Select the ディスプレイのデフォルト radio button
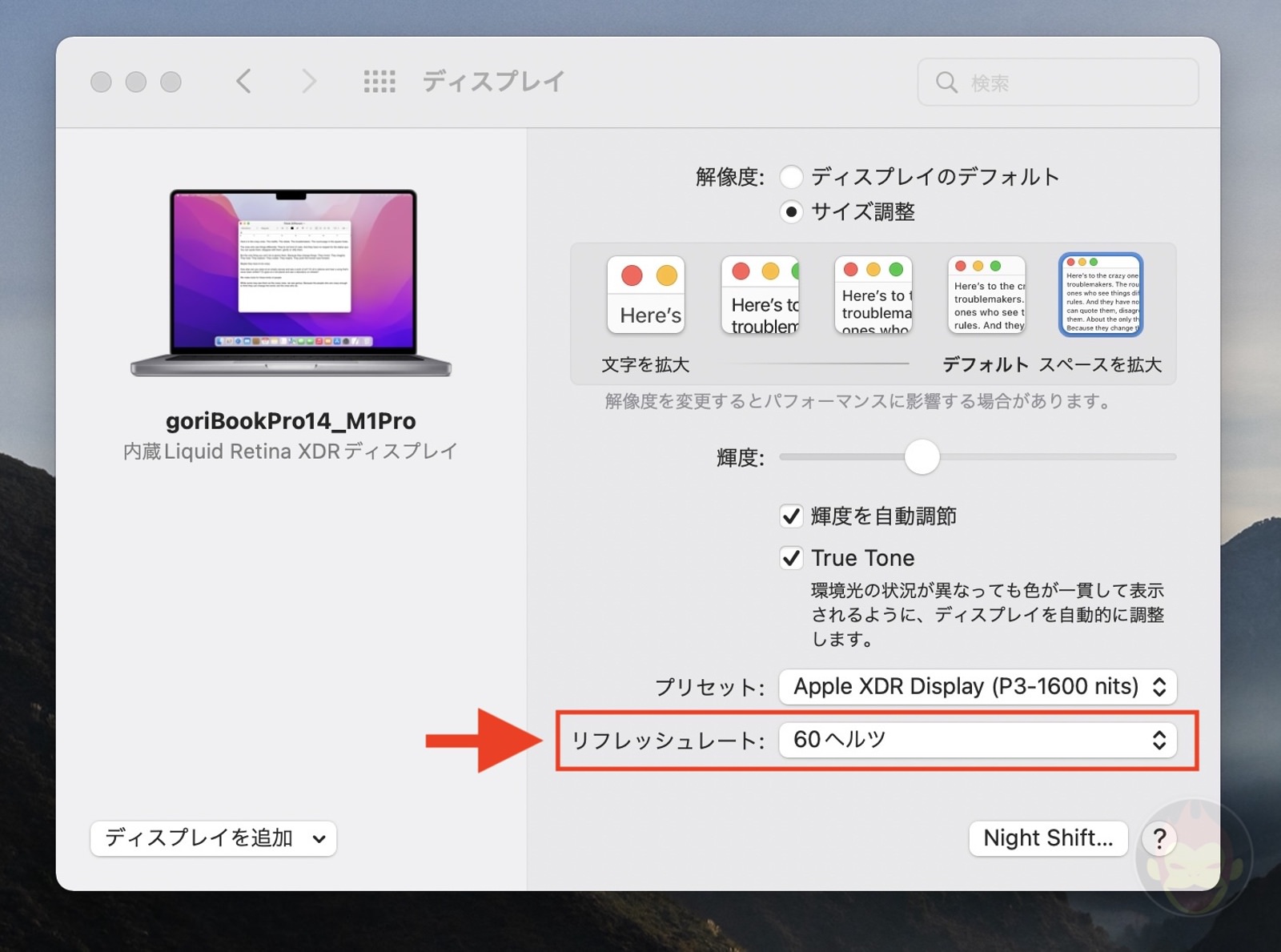 point(791,177)
